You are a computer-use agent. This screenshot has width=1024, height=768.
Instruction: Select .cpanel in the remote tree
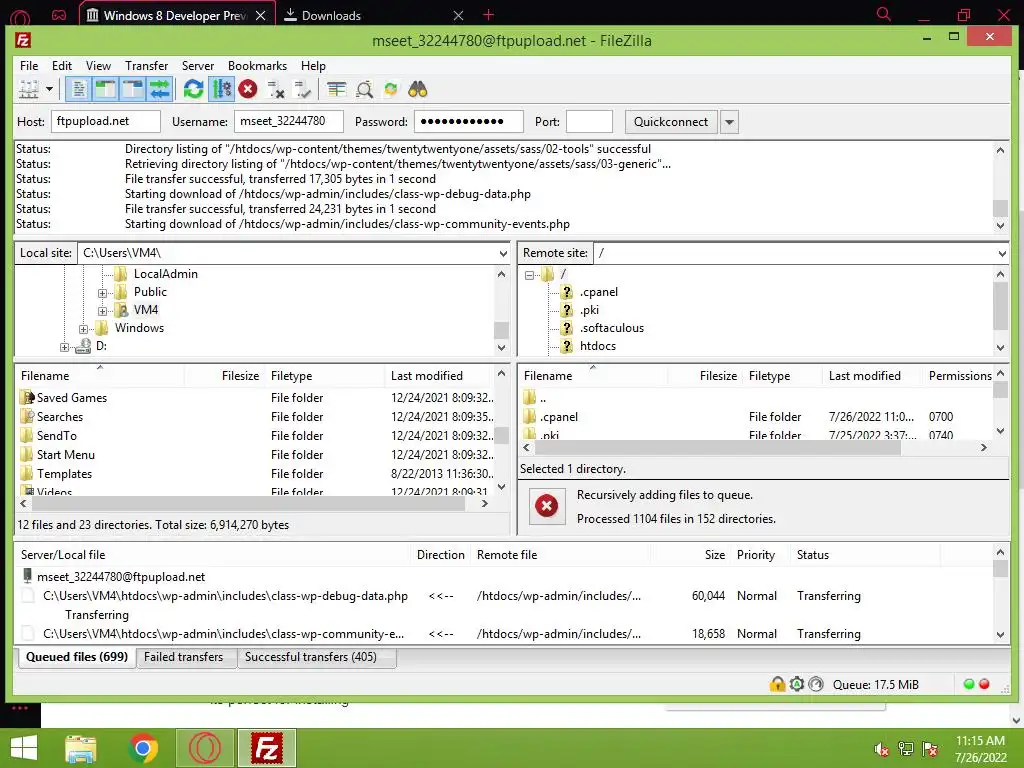pos(598,292)
